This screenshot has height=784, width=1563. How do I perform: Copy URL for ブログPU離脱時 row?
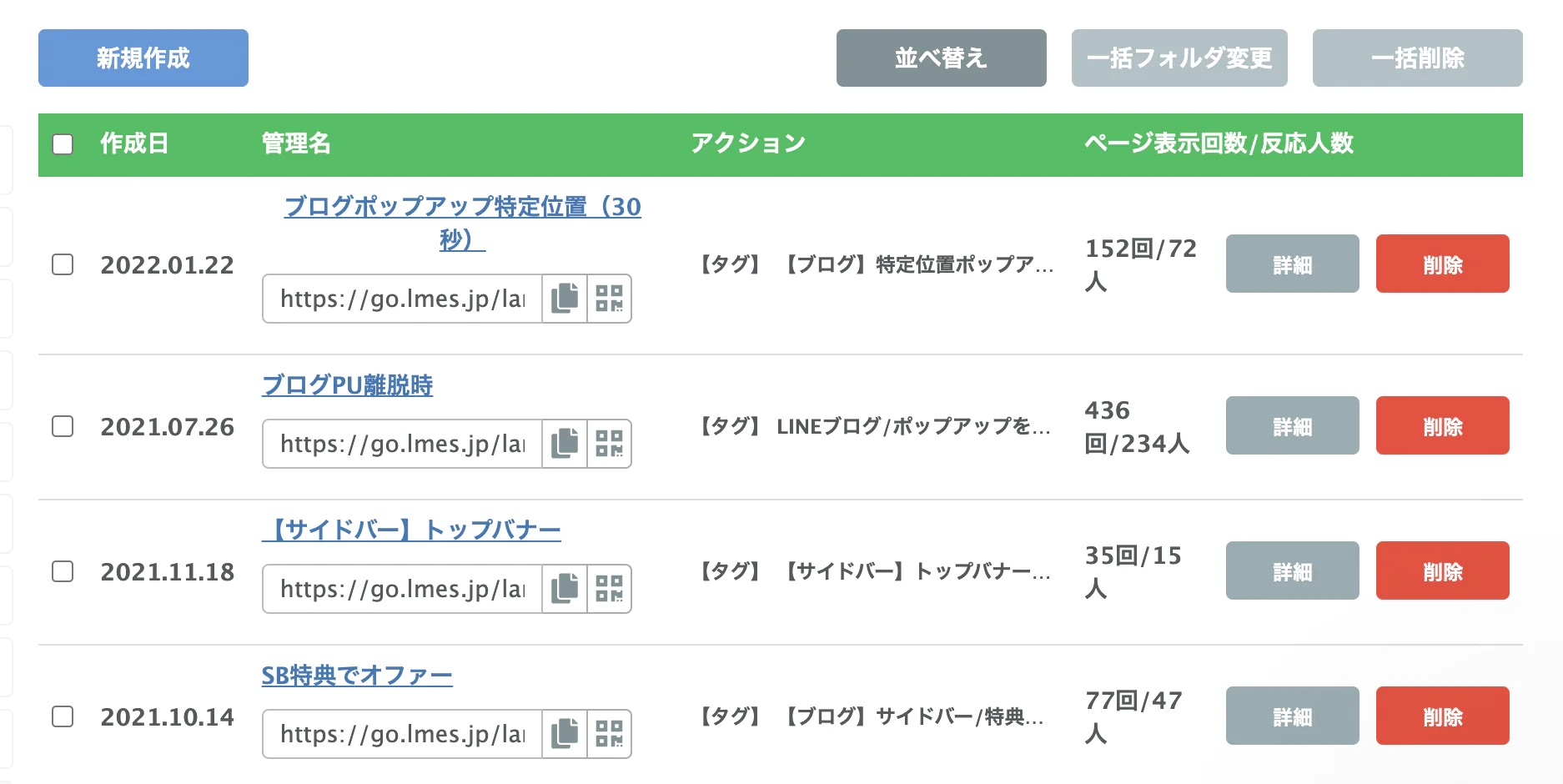(x=565, y=444)
